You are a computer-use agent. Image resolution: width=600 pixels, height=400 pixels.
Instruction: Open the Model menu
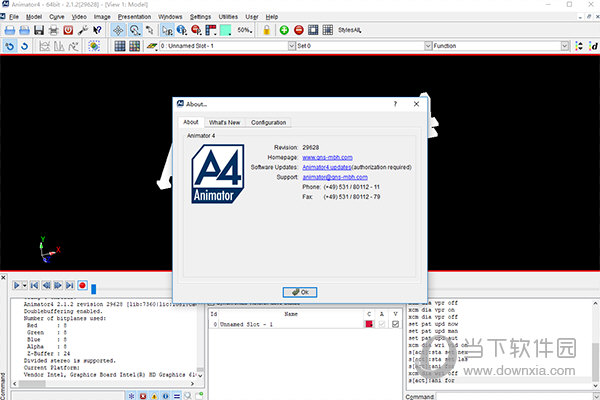point(34,17)
